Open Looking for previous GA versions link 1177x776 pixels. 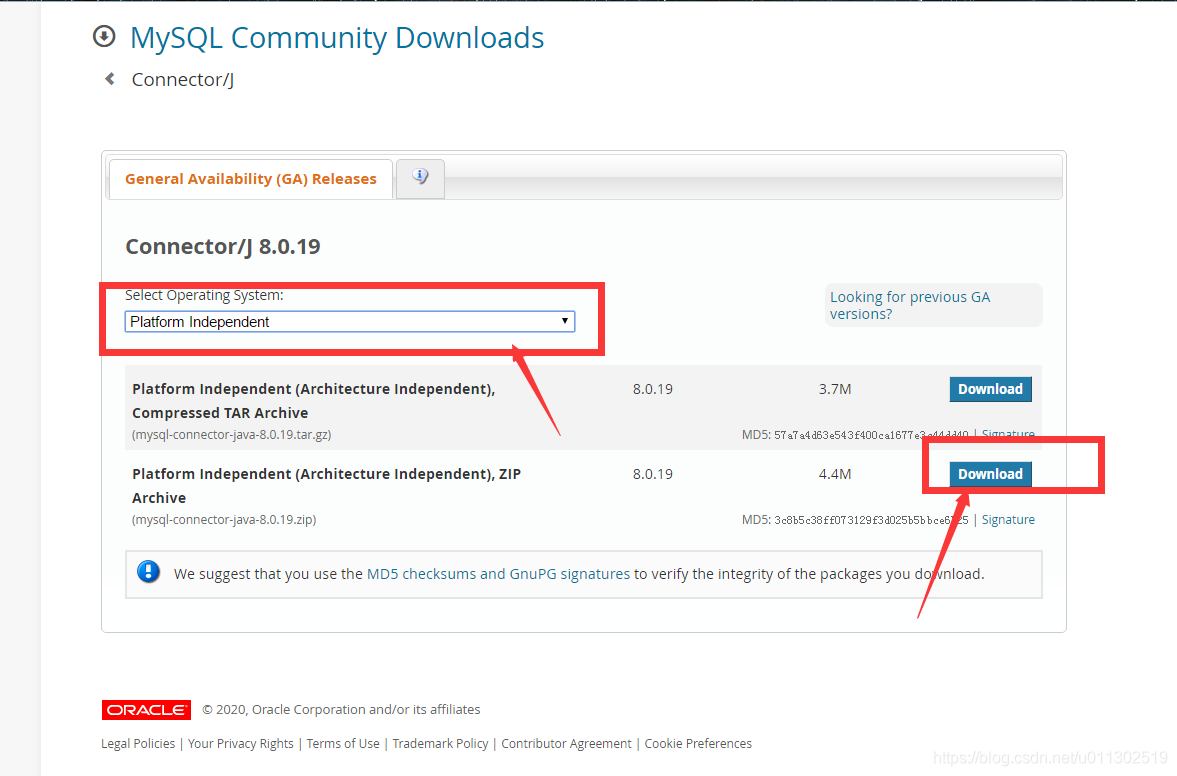(910, 305)
